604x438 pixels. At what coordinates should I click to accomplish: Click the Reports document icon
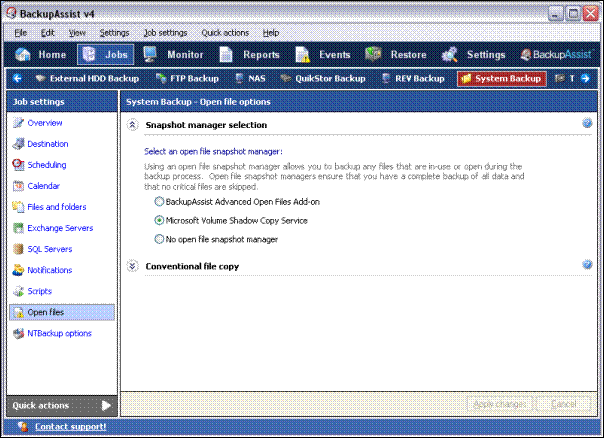(226, 54)
